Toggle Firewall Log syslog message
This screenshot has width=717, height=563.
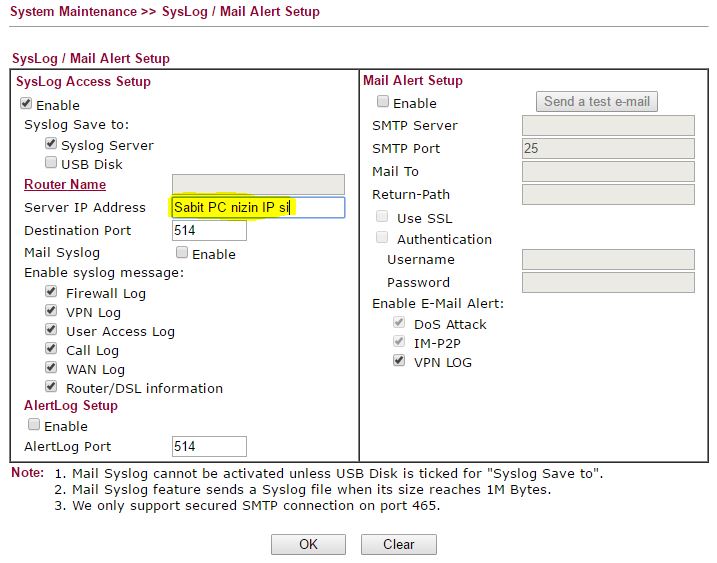tap(51, 292)
